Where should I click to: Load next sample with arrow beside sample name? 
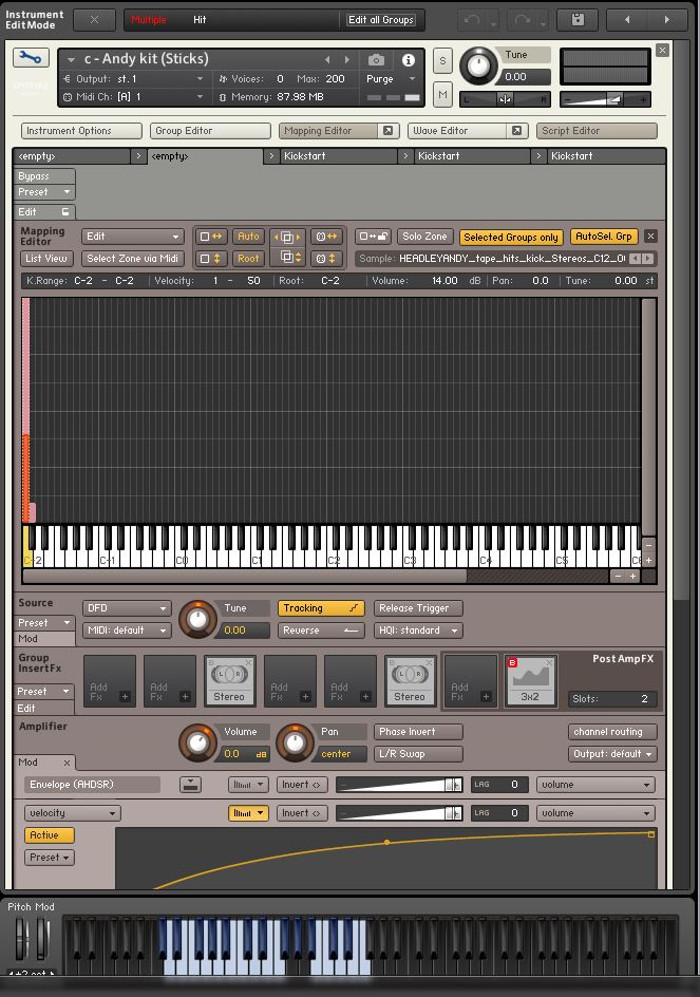tap(647, 259)
